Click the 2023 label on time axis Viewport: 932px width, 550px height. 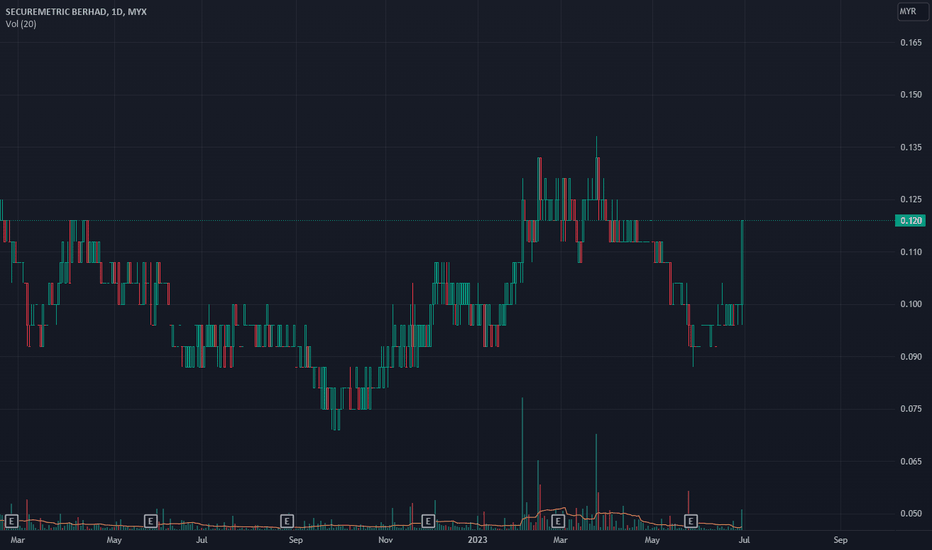tap(477, 540)
